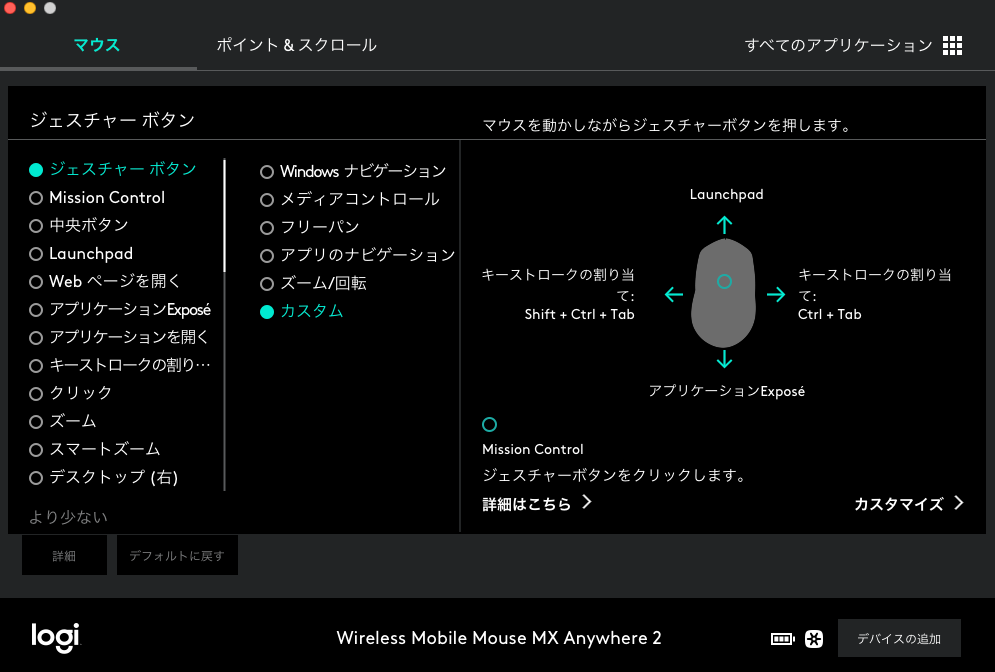
Task: Click the アプリケーションExposé label below the mouse
Action: [727, 391]
